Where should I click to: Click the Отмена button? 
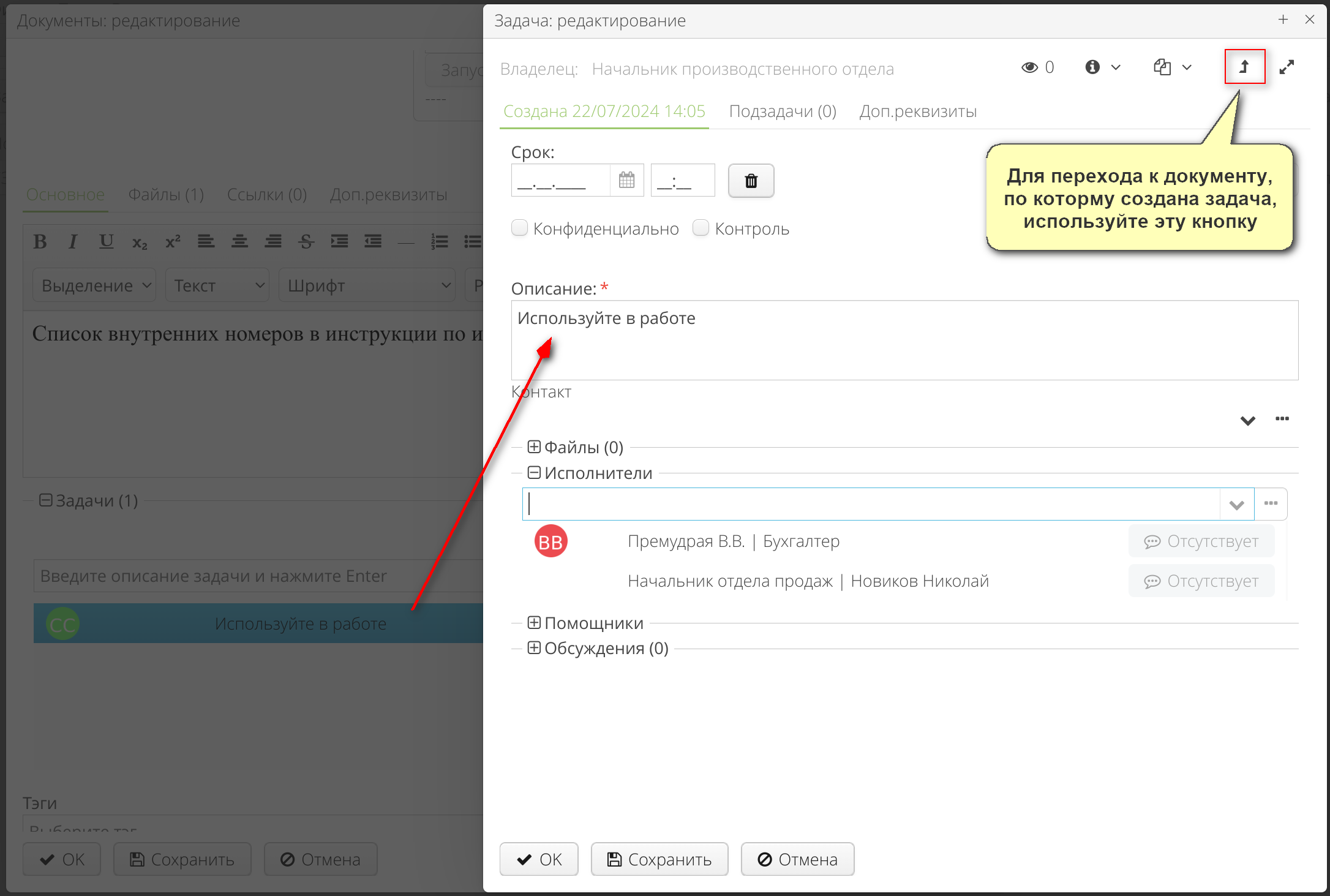pos(798,859)
